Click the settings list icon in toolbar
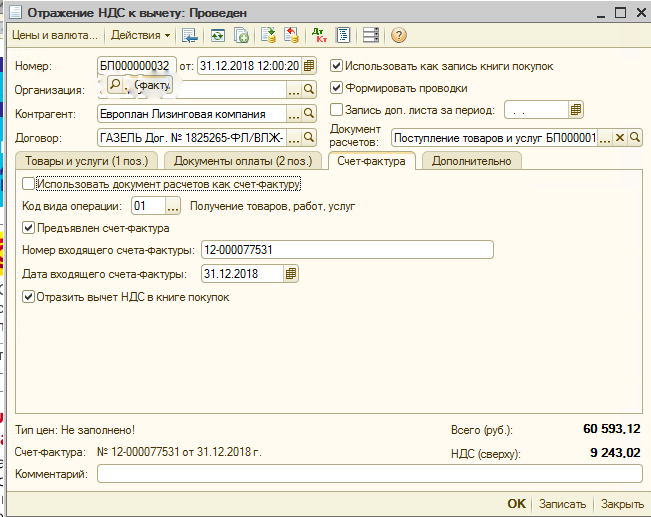The width and height of the screenshot is (651, 517). (x=371, y=35)
